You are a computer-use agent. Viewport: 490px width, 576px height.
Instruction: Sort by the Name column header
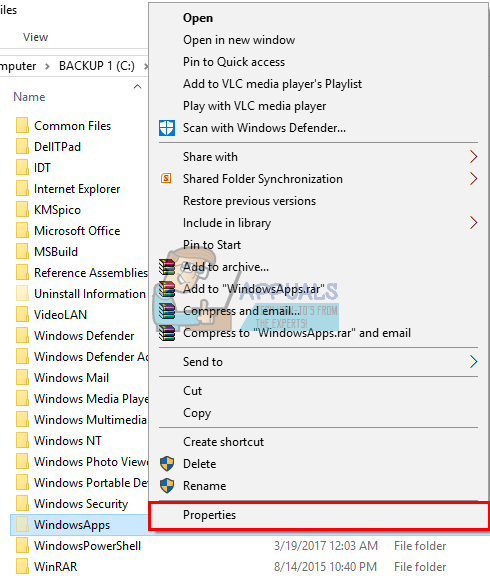[29, 97]
